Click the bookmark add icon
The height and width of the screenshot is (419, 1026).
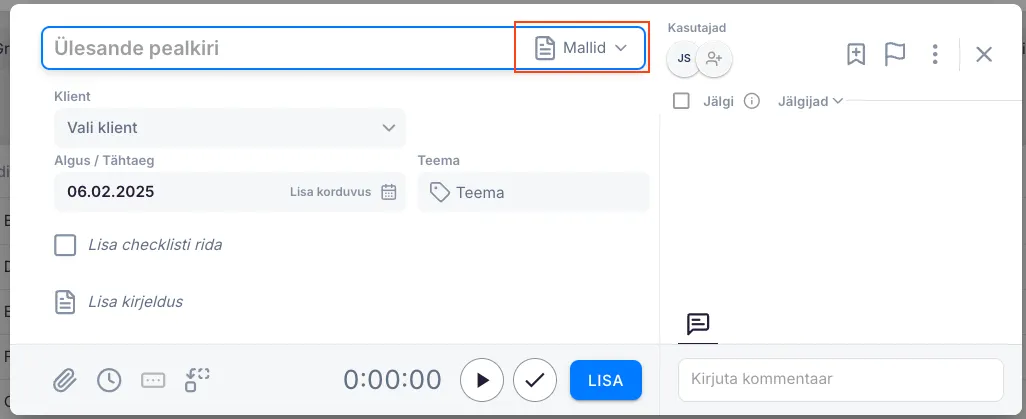pos(856,54)
